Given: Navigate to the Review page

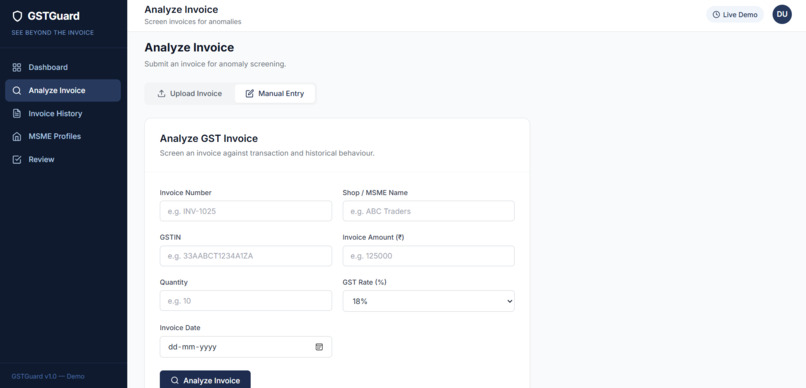Looking at the screenshot, I should coord(63,160).
